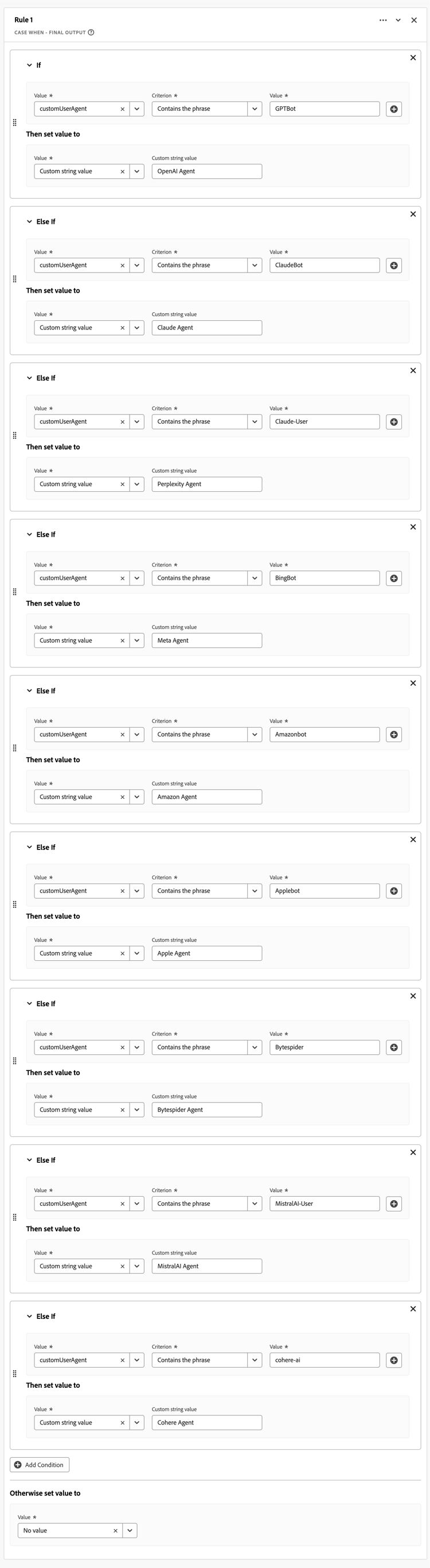Open the Value dropdown in Otherwise set value
Screen dimensions: 430x1568
[129, 1530]
